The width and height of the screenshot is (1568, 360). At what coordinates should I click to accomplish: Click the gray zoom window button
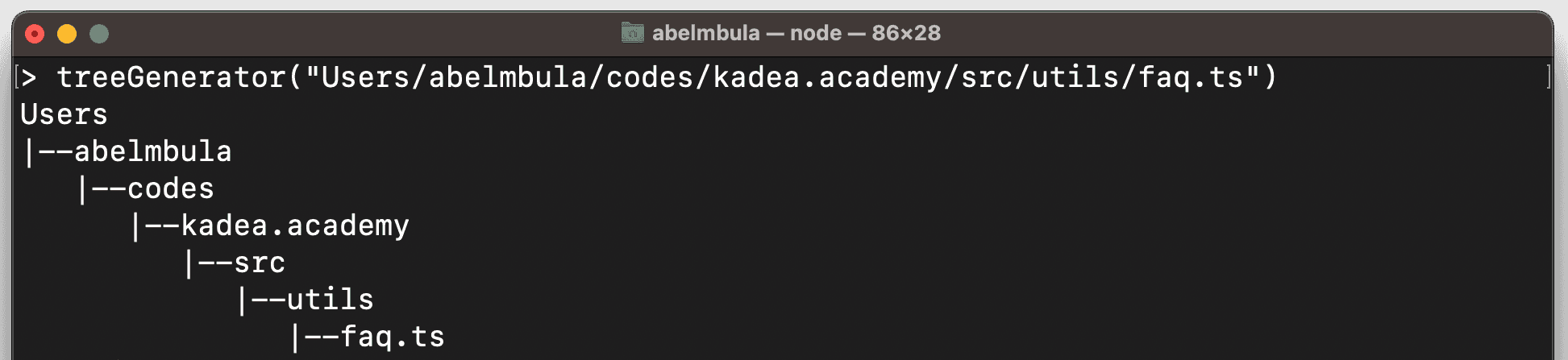click(x=99, y=34)
